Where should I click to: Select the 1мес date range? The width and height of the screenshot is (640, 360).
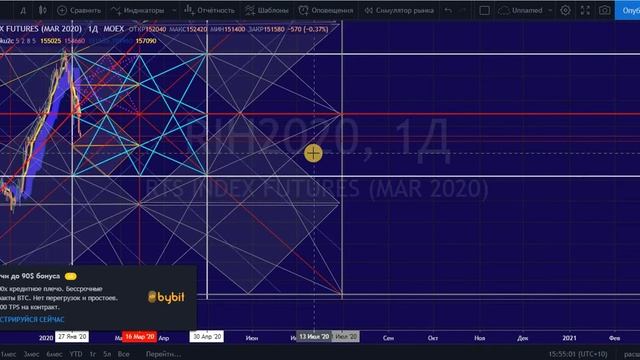8,354
